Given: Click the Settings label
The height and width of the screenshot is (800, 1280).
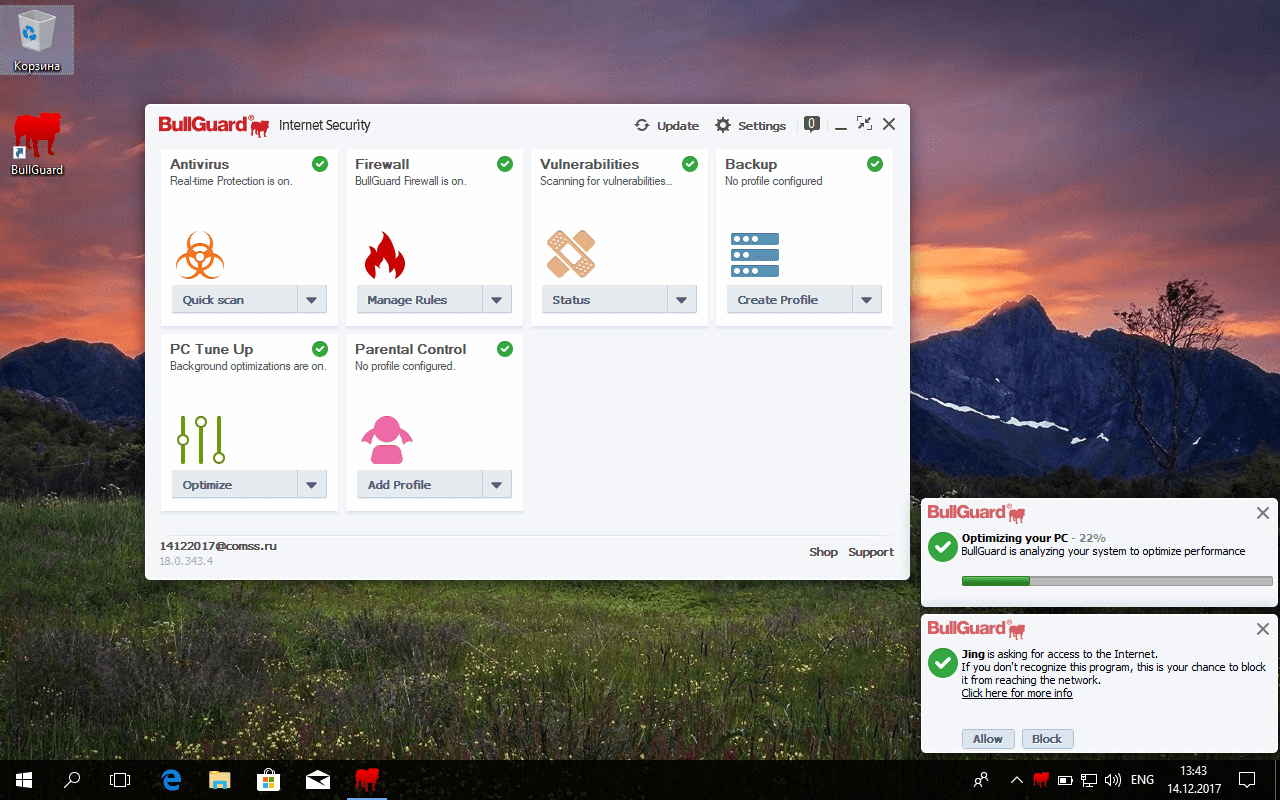Looking at the screenshot, I should (x=762, y=126).
